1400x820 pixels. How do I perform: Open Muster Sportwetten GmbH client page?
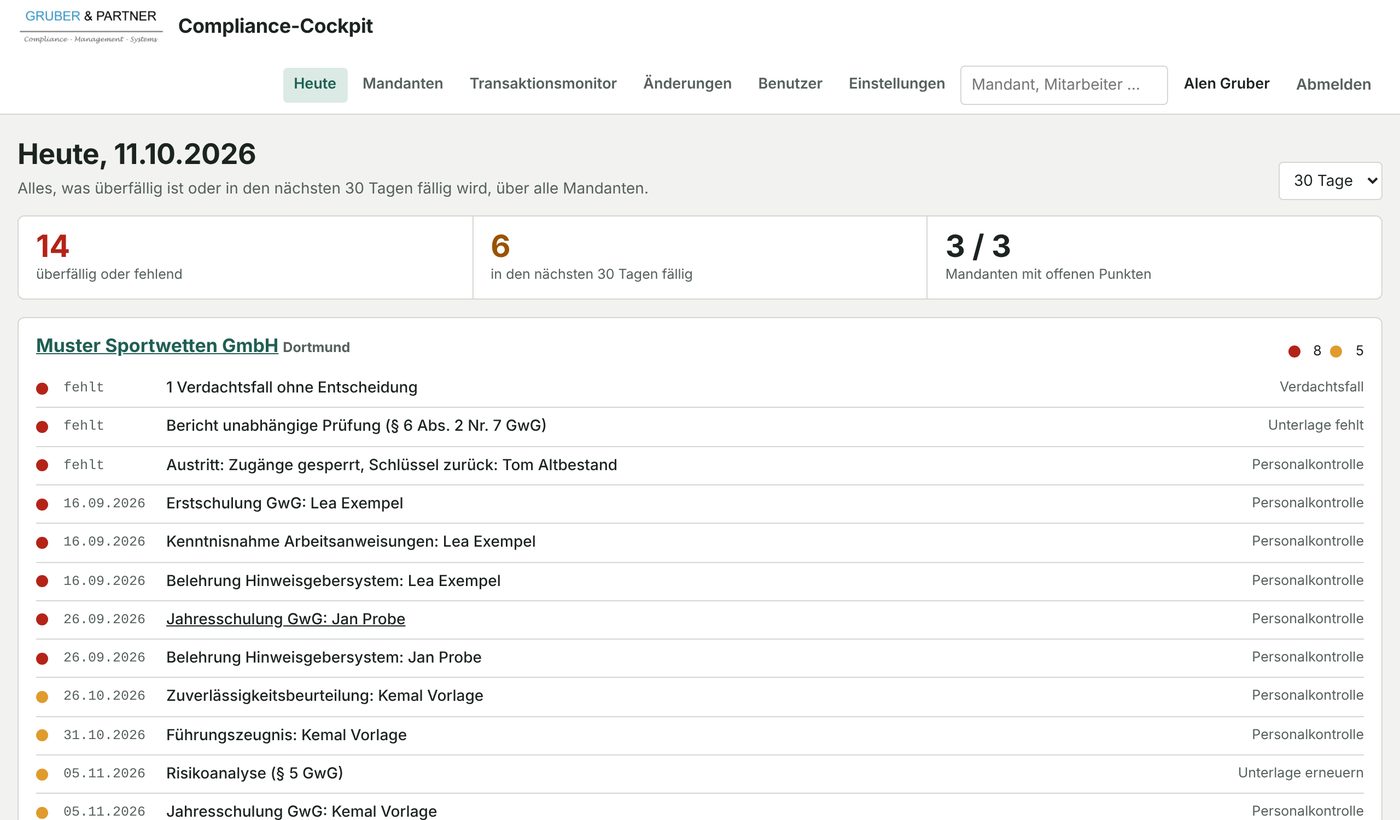157,346
